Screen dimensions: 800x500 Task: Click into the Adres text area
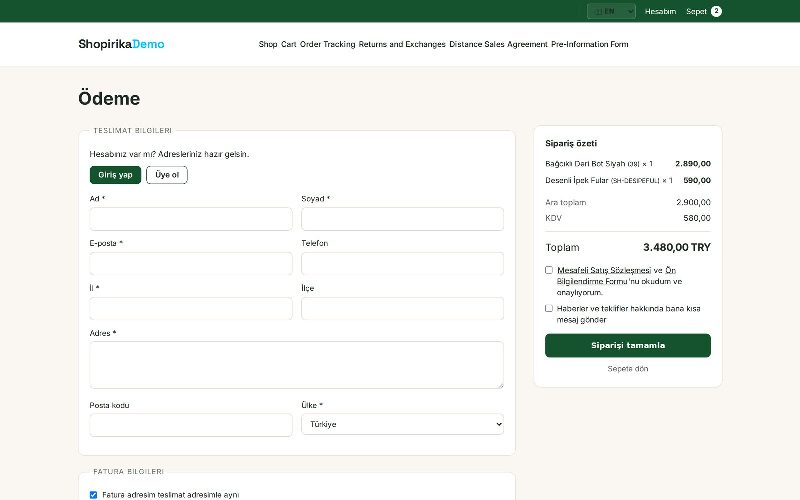[x=296, y=365]
